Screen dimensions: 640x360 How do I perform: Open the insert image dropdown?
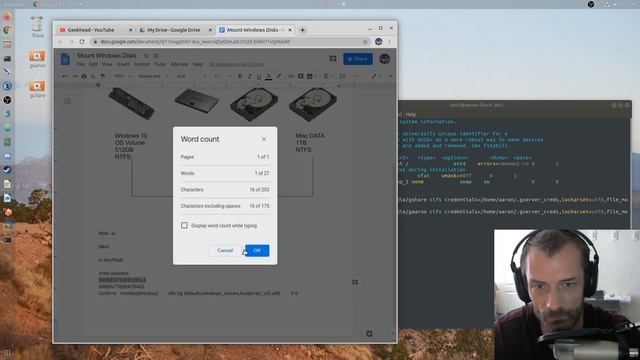point(311,76)
